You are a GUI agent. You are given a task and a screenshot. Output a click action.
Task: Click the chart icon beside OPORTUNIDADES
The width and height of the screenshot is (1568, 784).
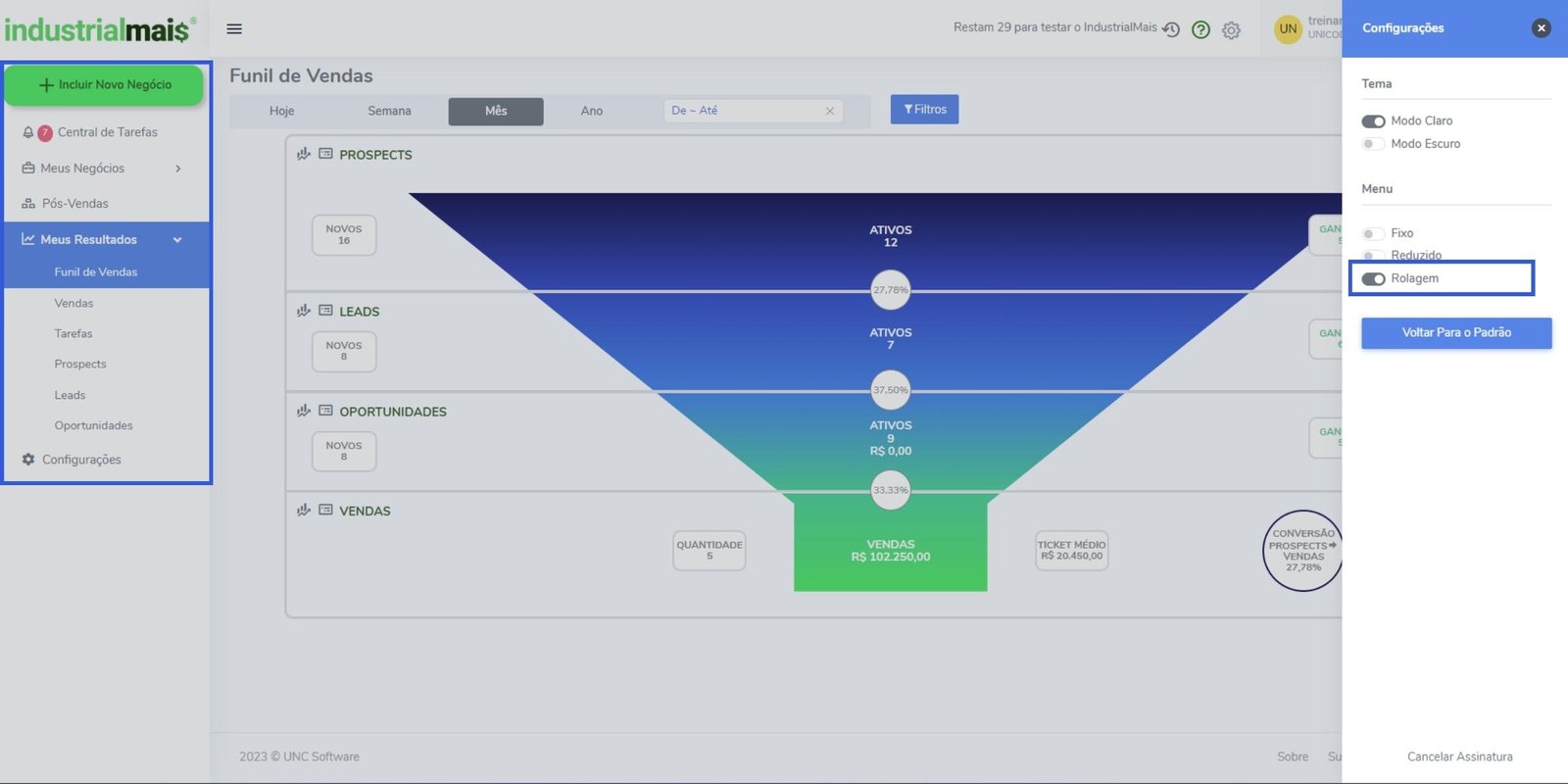pyautogui.click(x=304, y=411)
